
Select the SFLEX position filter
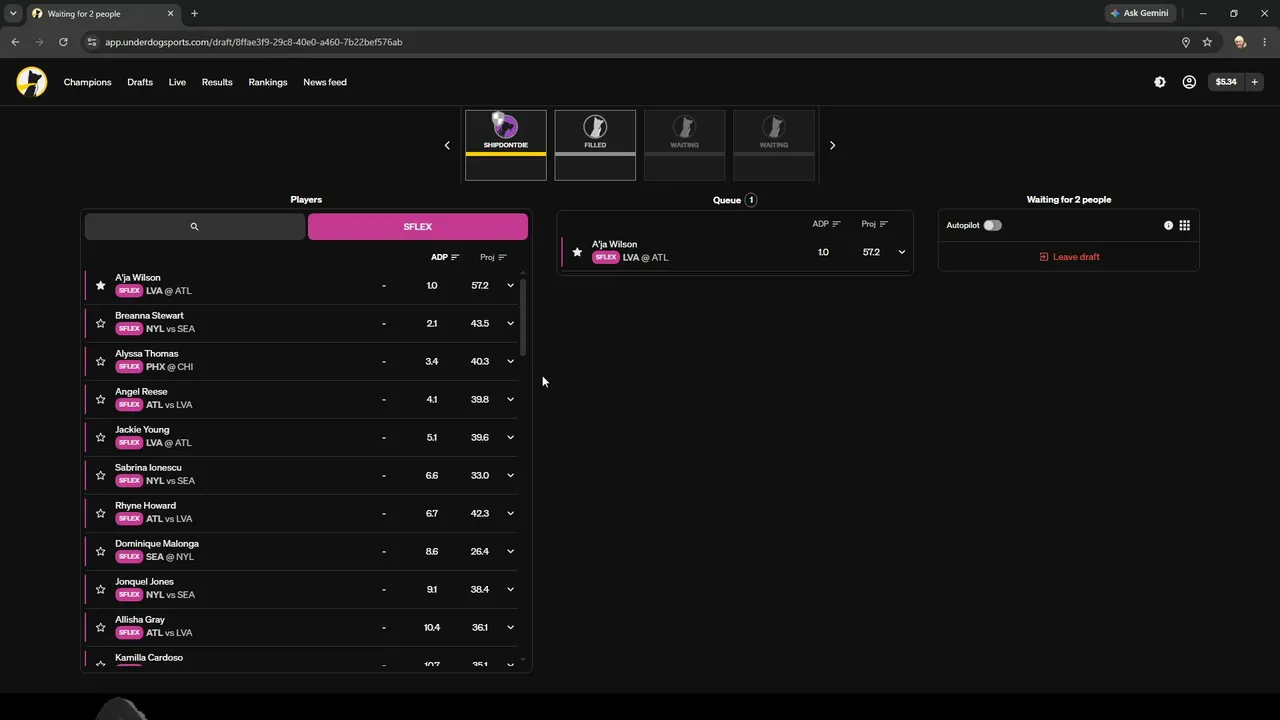[x=418, y=227]
